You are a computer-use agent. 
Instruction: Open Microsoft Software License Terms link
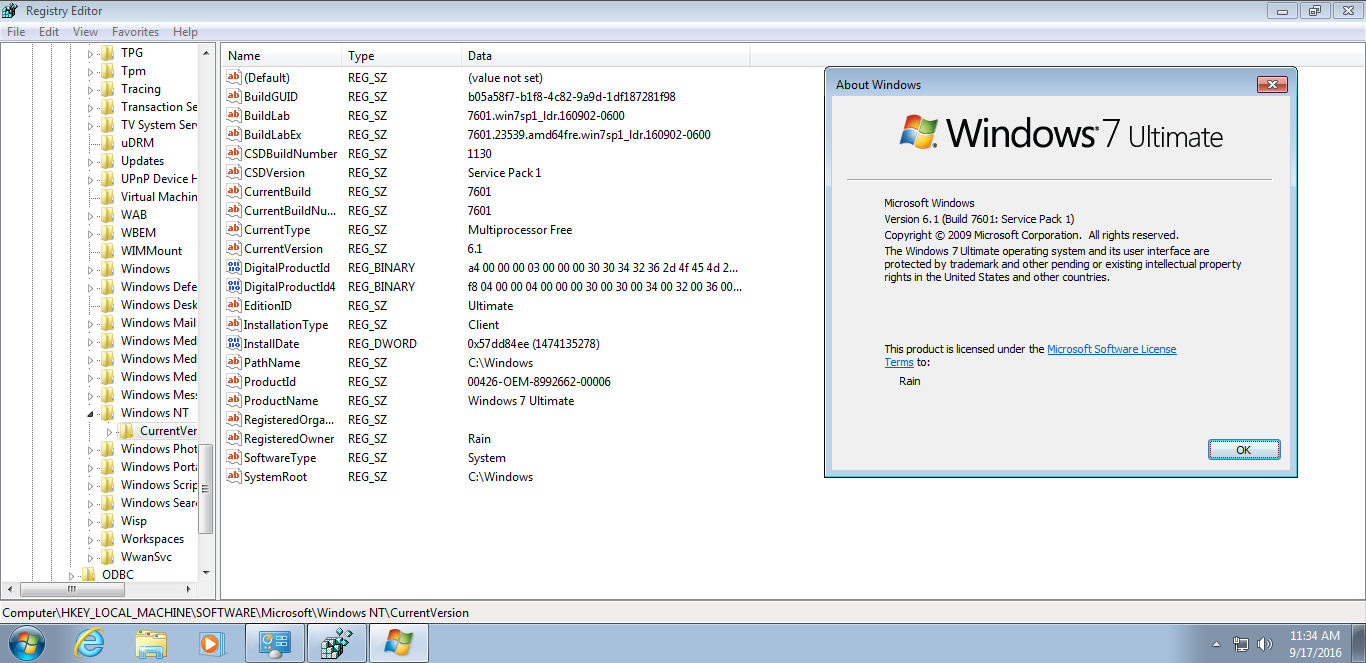coord(1111,349)
